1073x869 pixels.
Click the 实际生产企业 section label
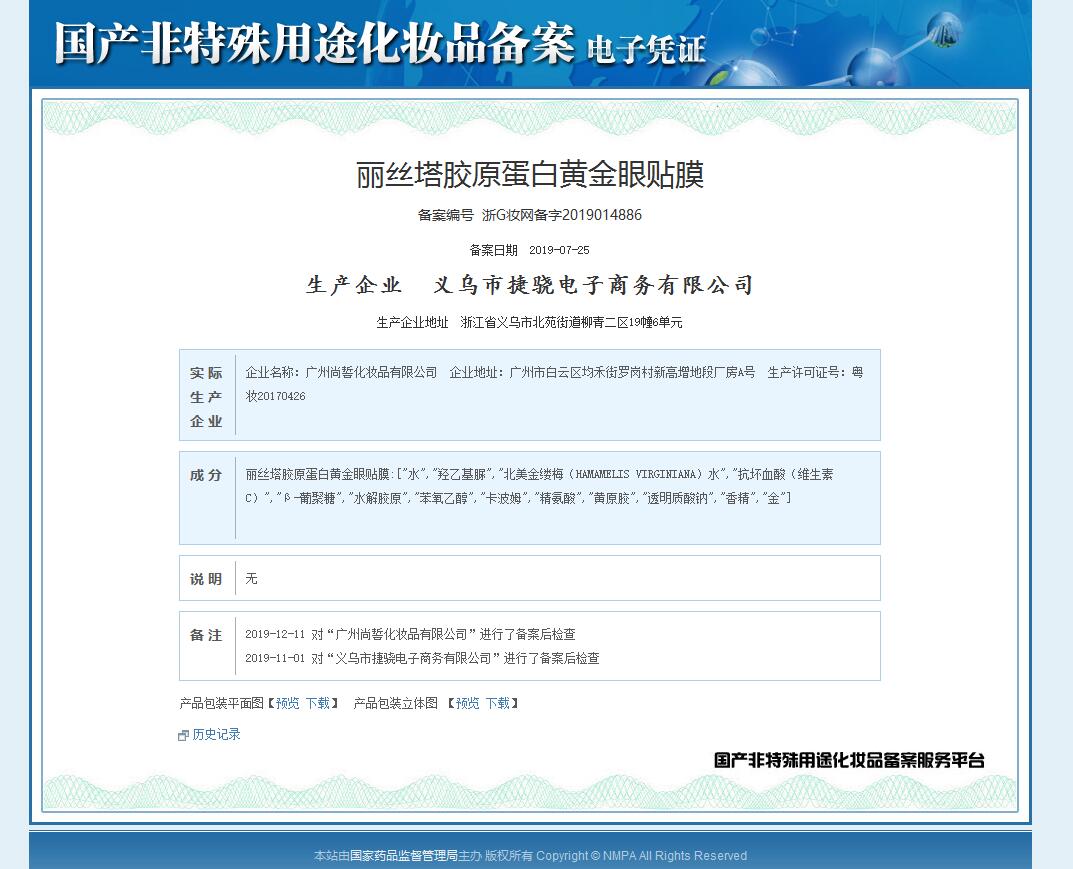point(206,396)
